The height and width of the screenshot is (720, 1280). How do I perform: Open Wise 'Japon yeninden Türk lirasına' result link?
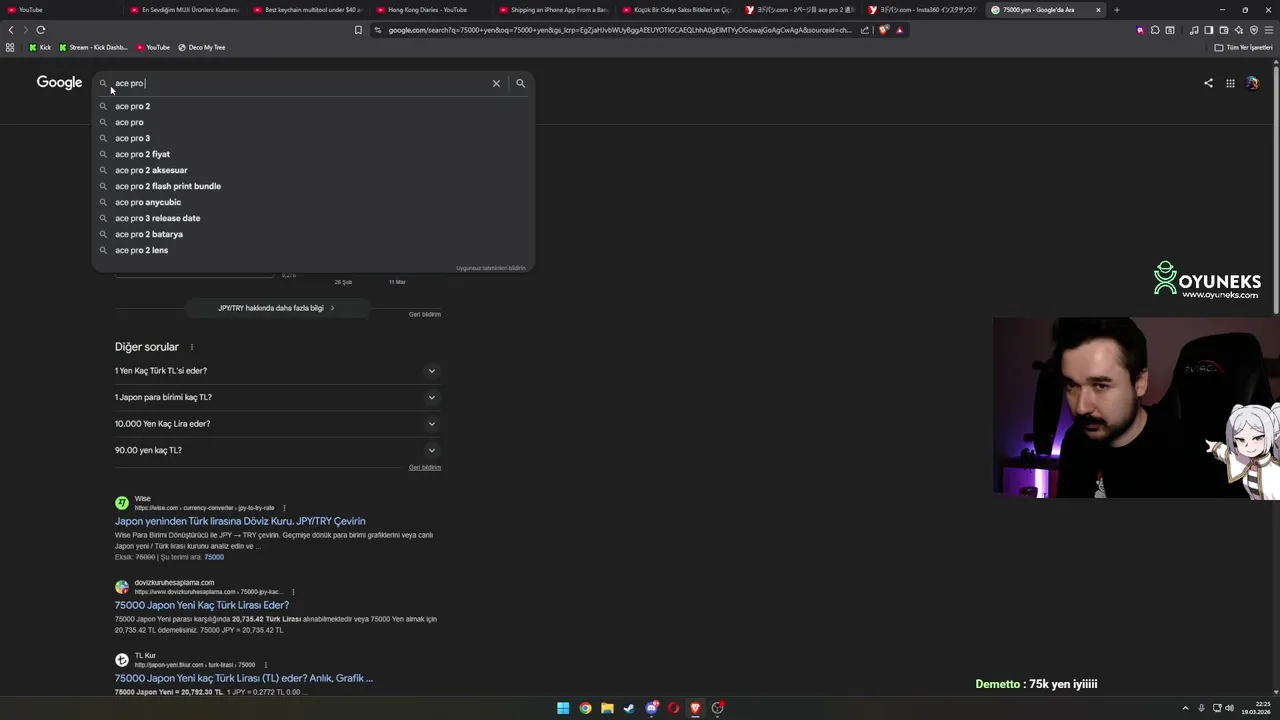pyautogui.click(x=240, y=521)
